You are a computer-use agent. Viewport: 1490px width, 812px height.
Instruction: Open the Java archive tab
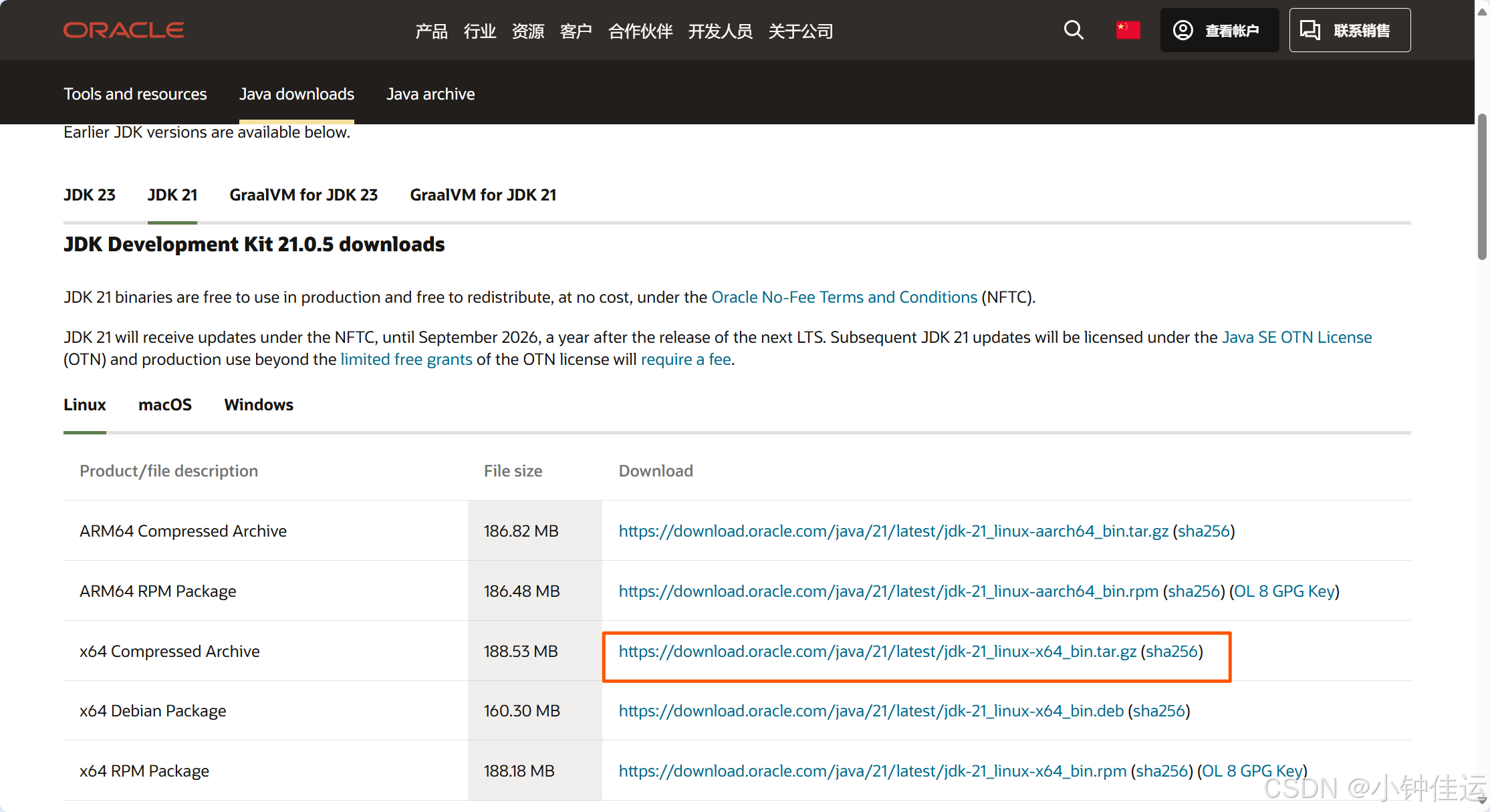tap(430, 94)
